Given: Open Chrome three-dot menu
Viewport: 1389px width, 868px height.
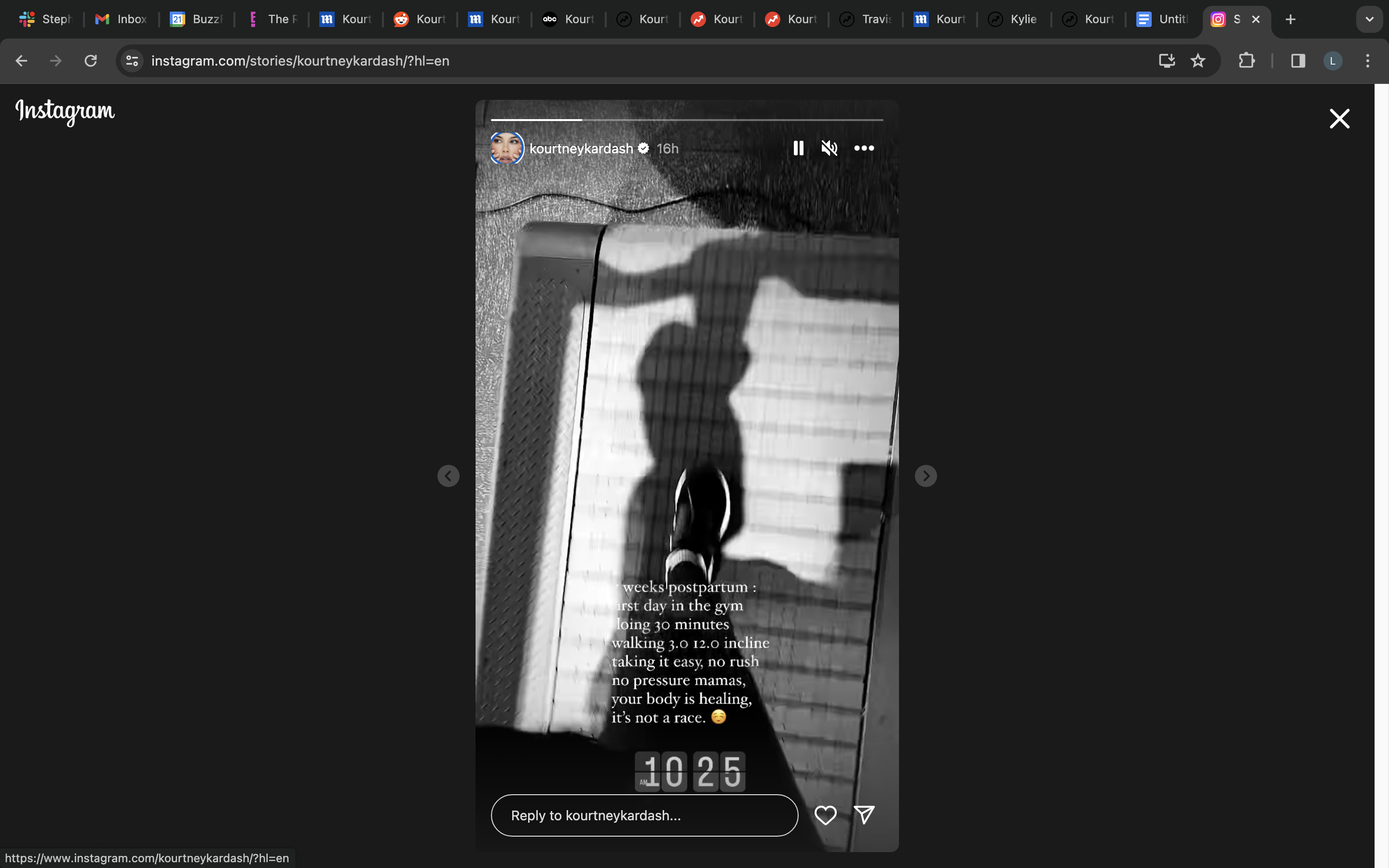Looking at the screenshot, I should (1368, 61).
